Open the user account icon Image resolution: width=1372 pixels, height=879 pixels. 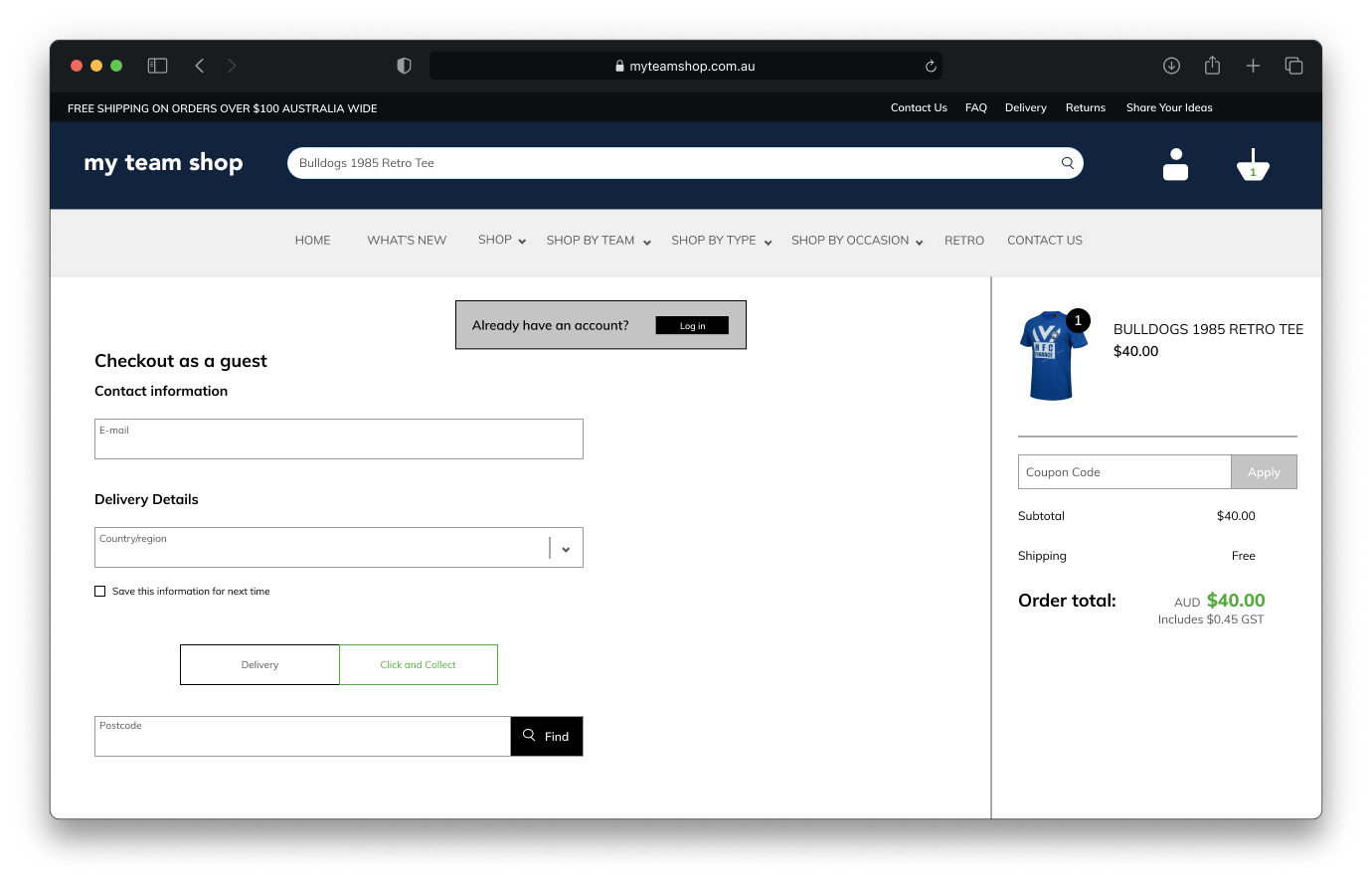[1176, 164]
